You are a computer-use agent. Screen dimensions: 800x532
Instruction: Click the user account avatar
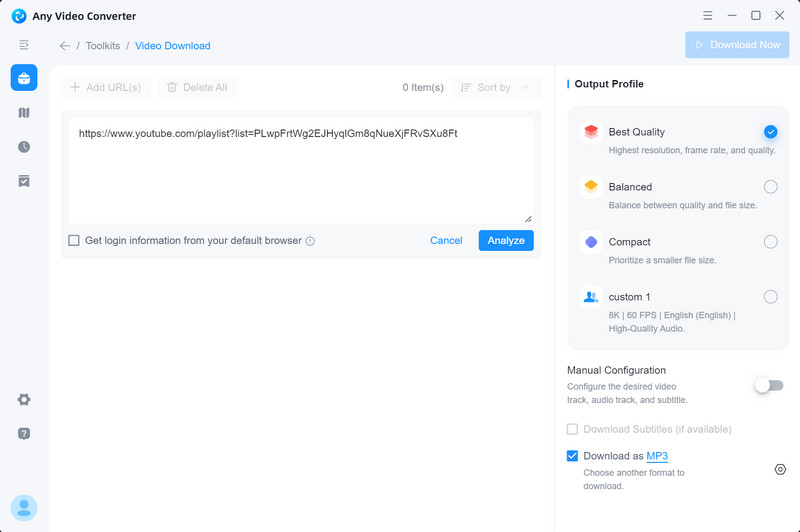pyautogui.click(x=24, y=508)
